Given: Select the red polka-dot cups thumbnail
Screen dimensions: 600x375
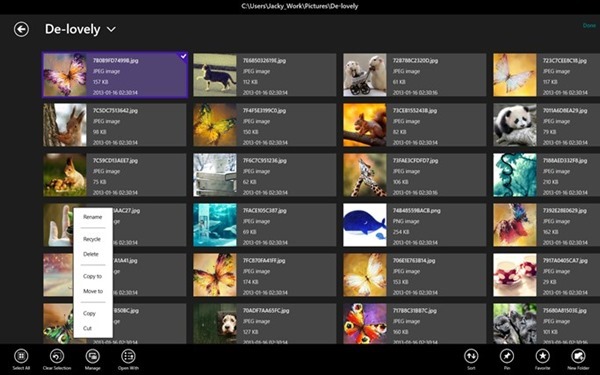Looking at the screenshot, I should [x=515, y=275].
